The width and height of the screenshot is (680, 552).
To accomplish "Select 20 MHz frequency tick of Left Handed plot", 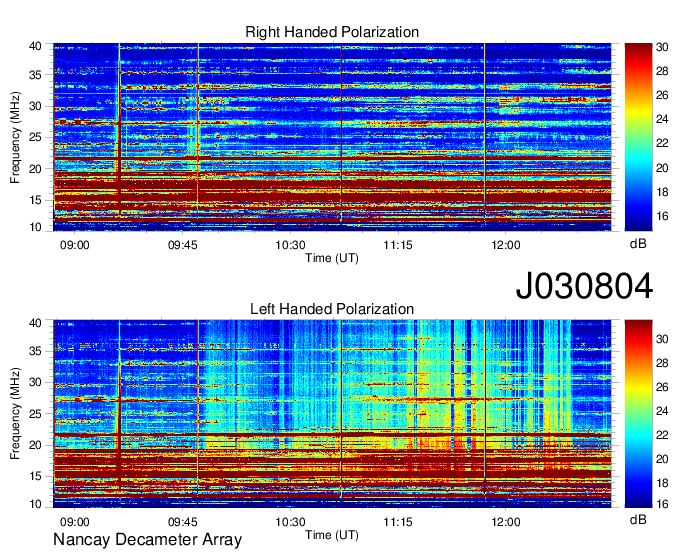I will click(x=35, y=445).
